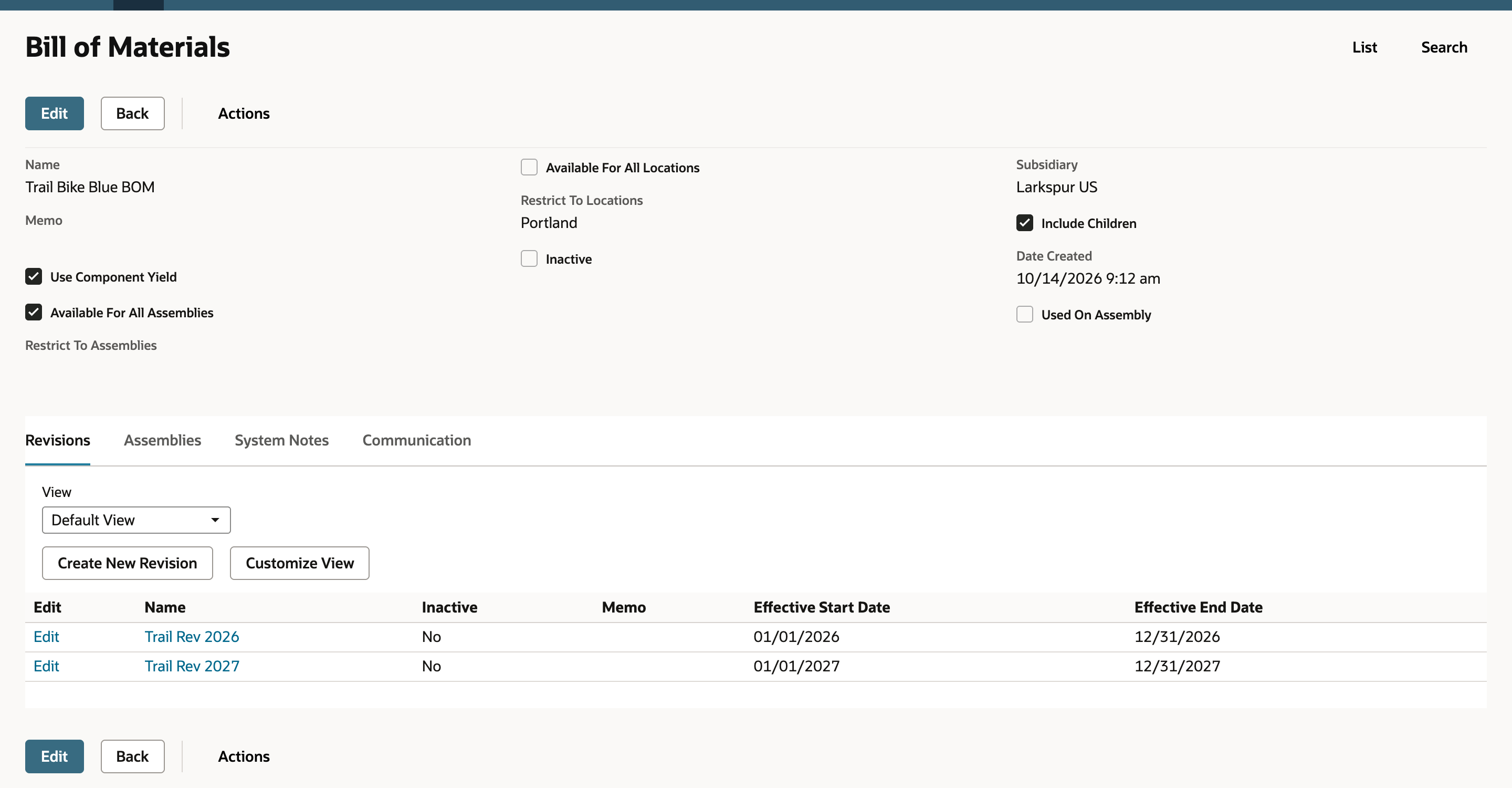Image resolution: width=1512 pixels, height=788 pixels.
Task: Click the bottom Edit button
Action: point(54,756)
